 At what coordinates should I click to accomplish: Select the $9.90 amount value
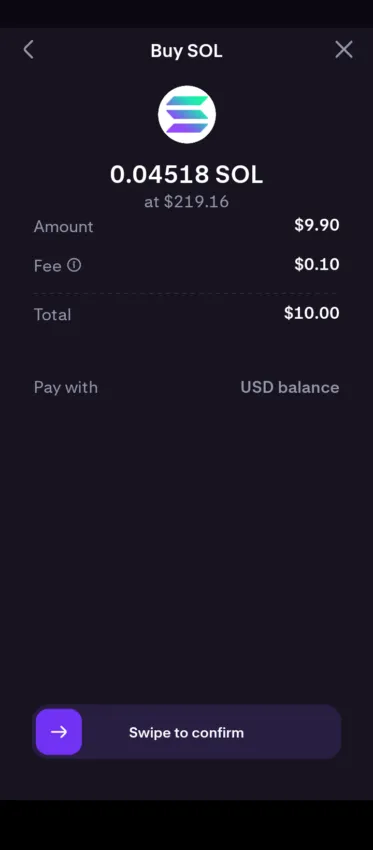point(317,225)
